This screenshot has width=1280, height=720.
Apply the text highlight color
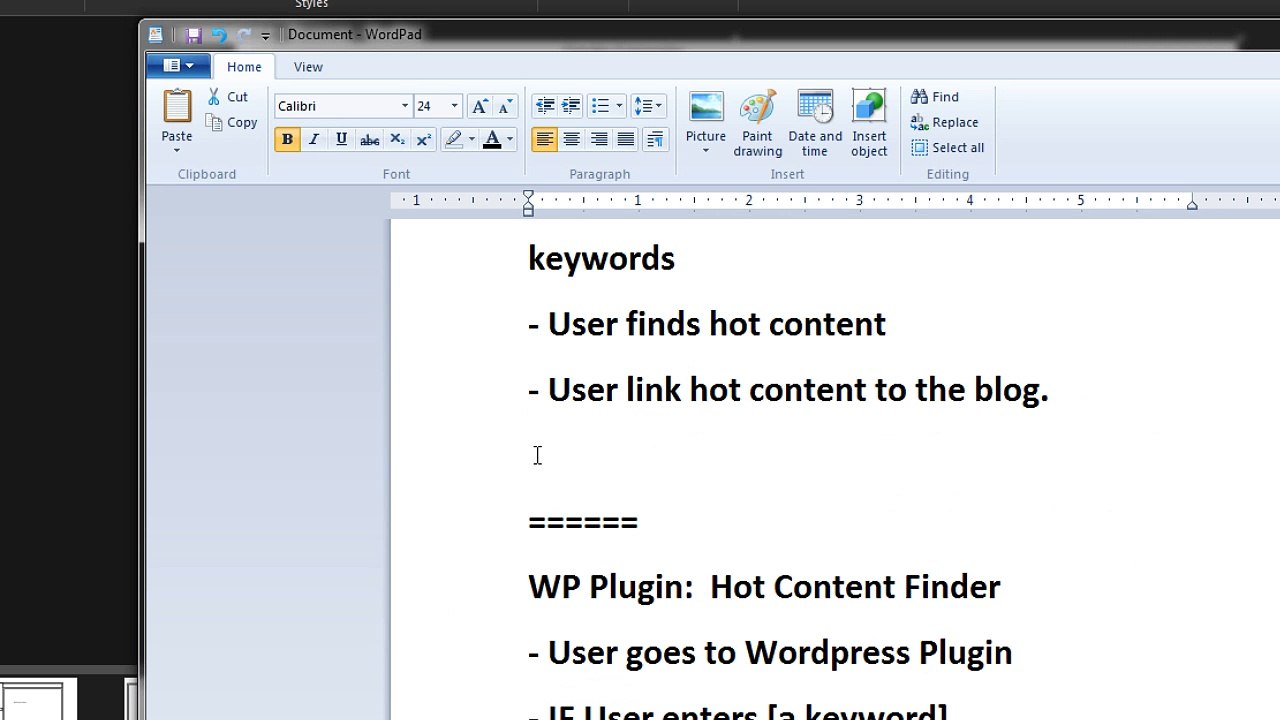pos(454,140)
